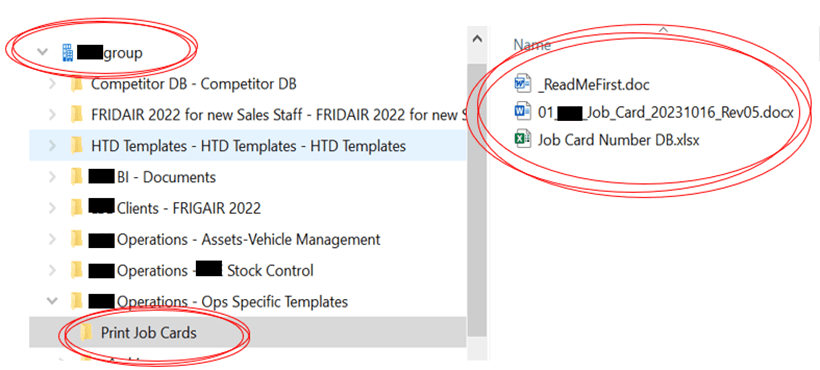Screen dimensions: 820x370
Task: Click the Excel icon of Job Card Number DB.xlsx
Action: 523,140
